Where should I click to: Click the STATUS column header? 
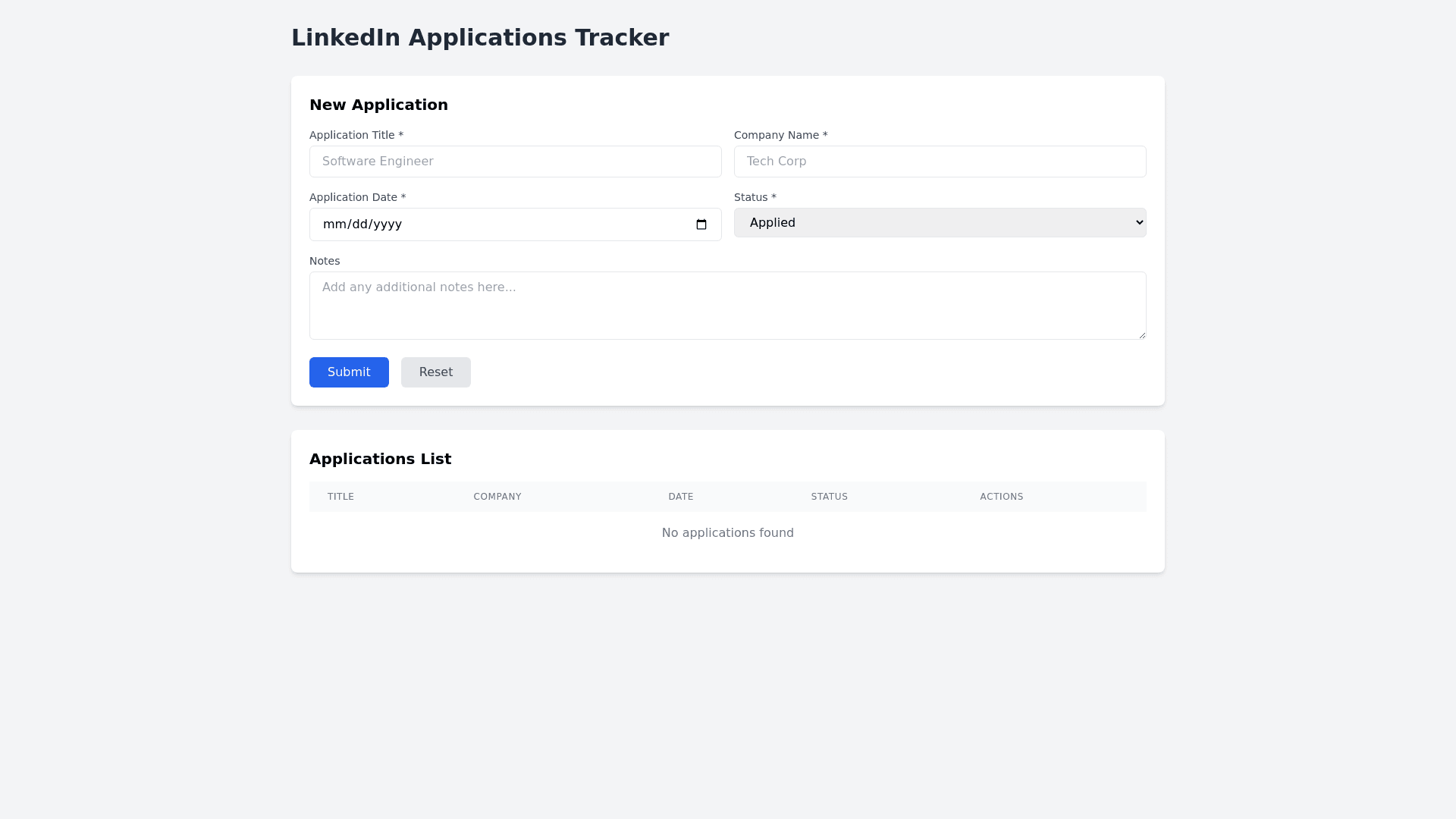coord(829,497)
